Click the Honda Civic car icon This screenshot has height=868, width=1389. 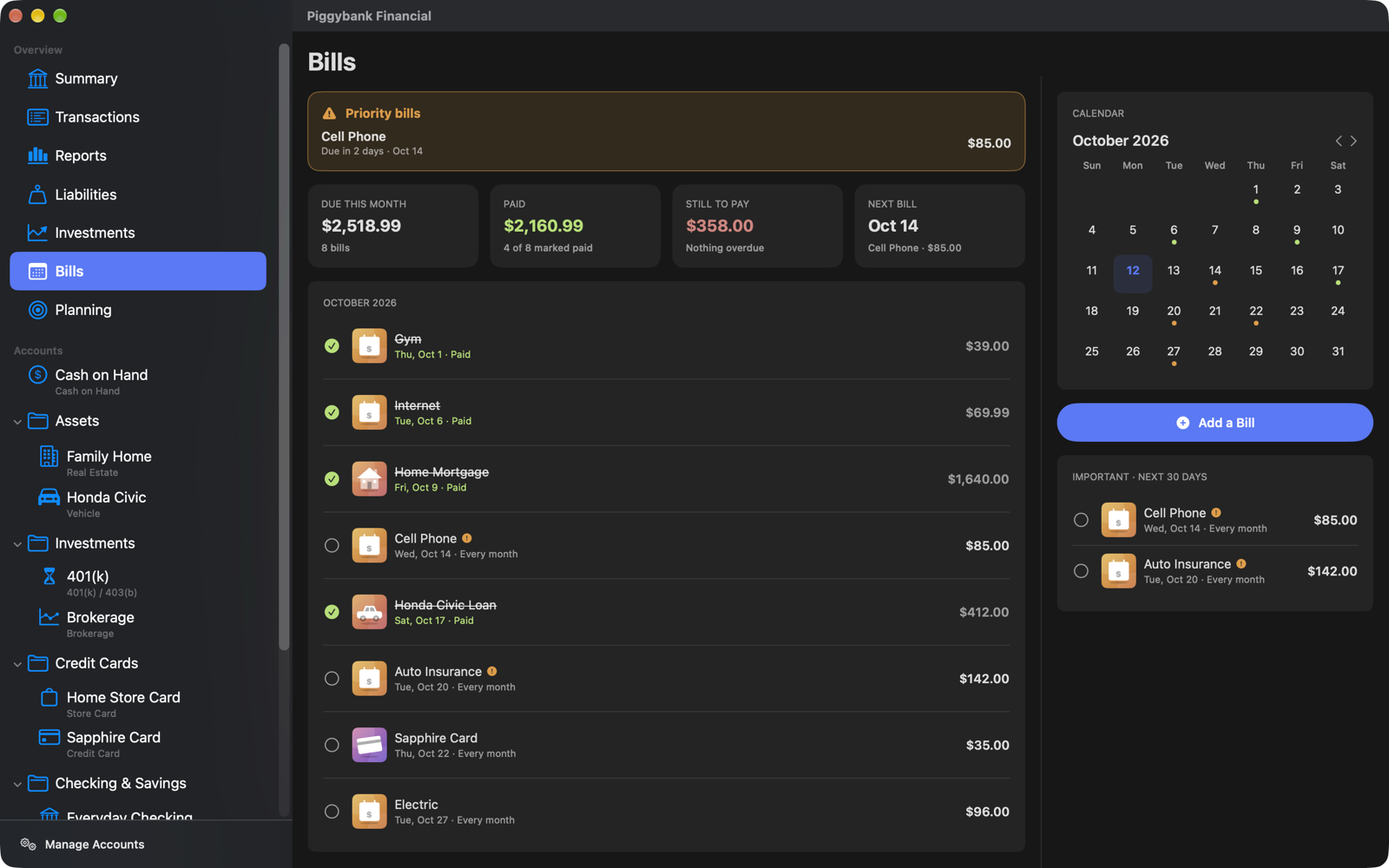(x=49, y=497)
